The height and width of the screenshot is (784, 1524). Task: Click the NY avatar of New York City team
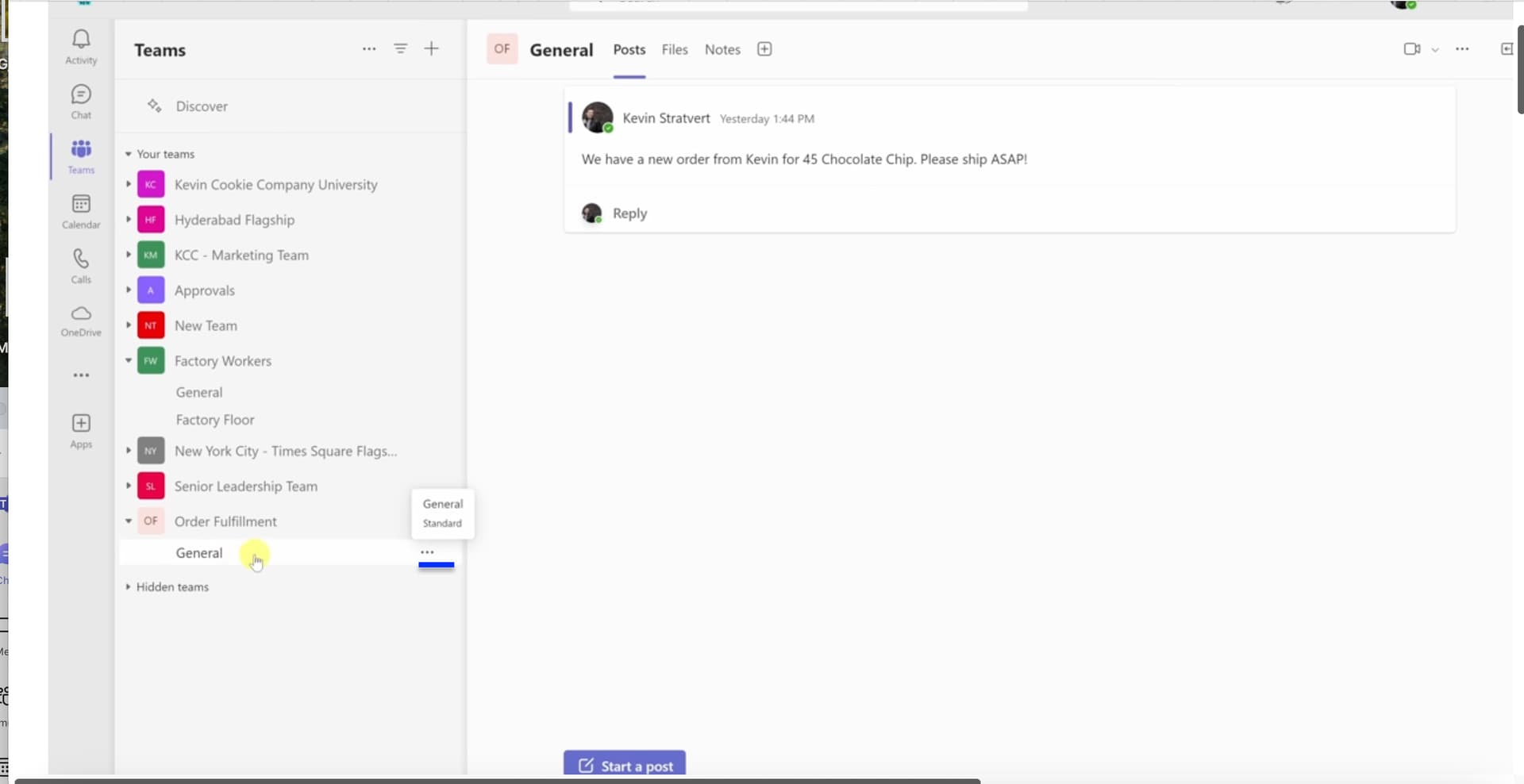pos(151,451)
